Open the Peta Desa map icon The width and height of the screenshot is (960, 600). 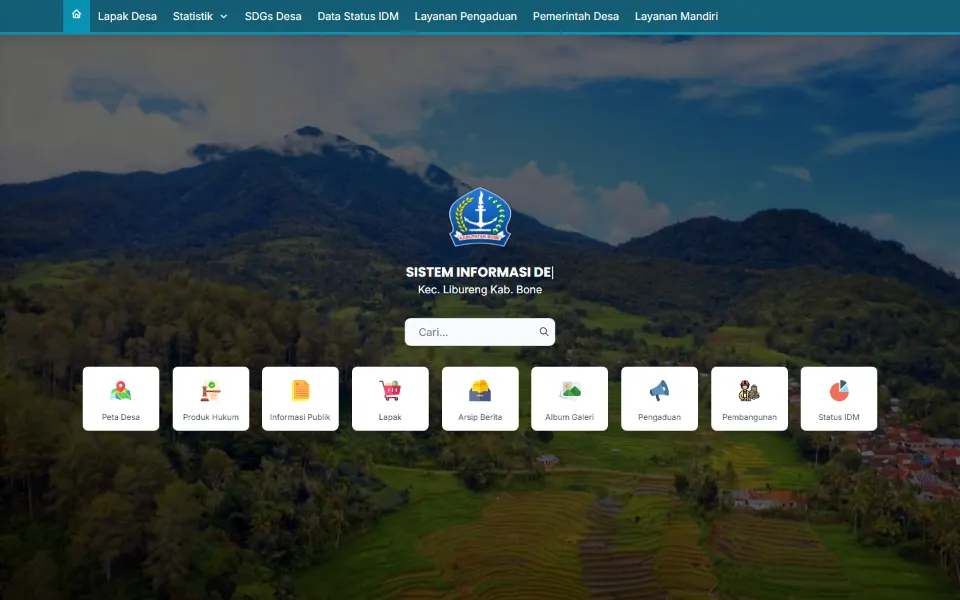(121, 391)
